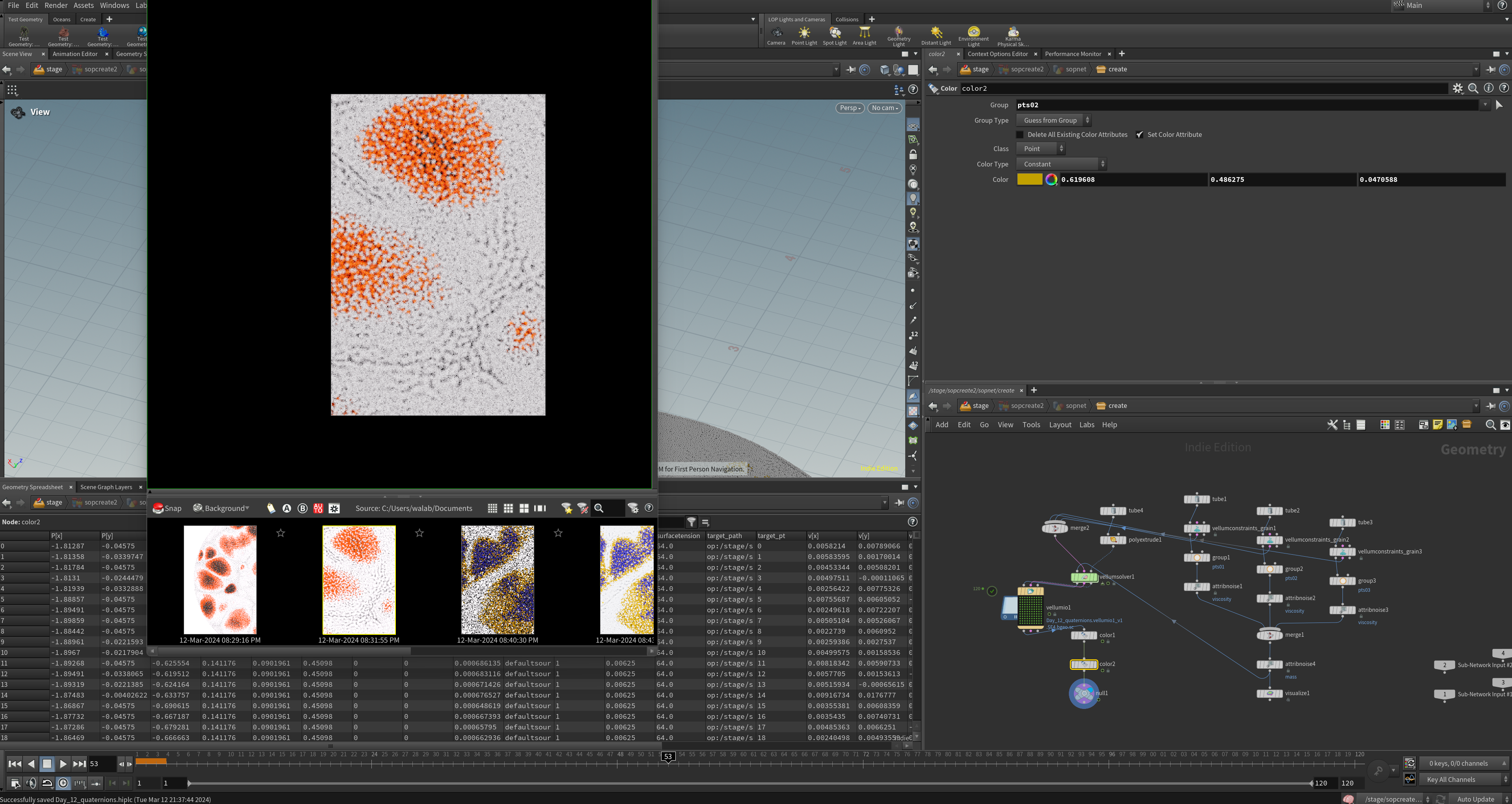Click the sticky note icon in the network toolbar
Screen dimensions: 1512x804
(1437, 424)
